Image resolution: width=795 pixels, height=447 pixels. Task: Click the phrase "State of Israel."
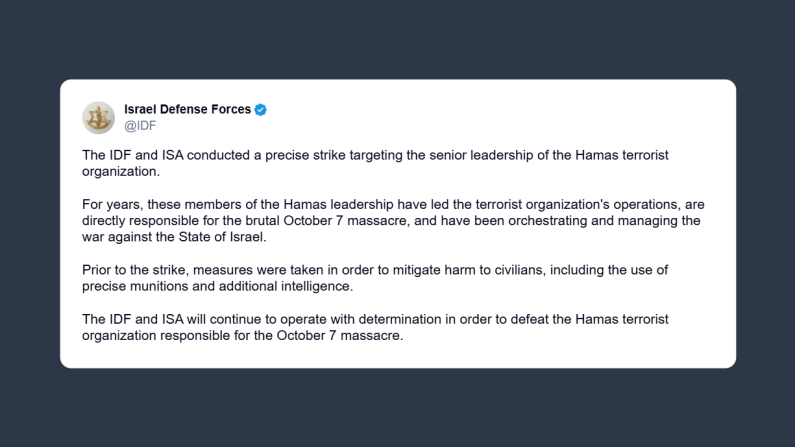[x=223, y=237]
